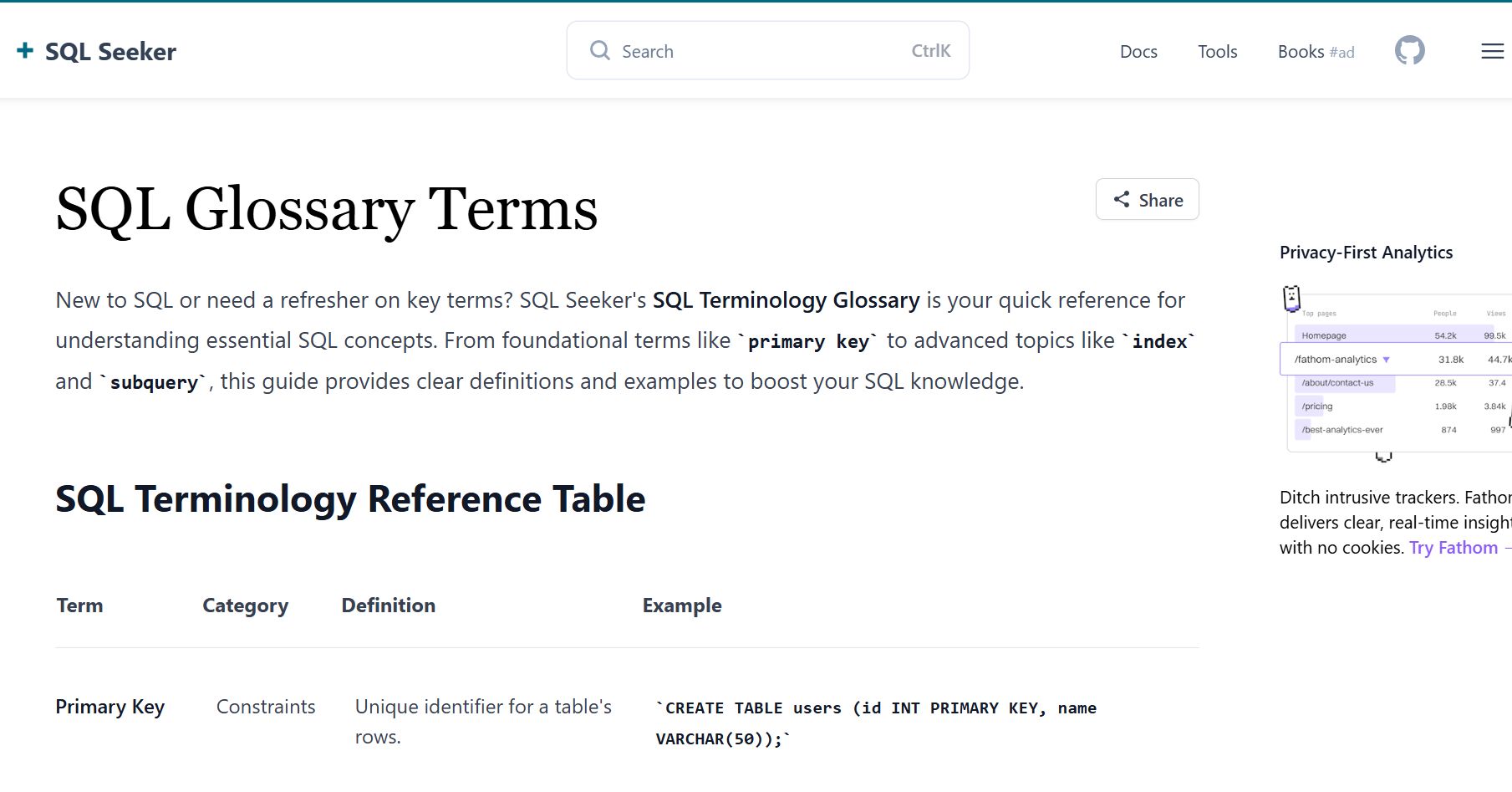Click the teal plus icon in the SQL Seeker logo
The height and width of the screenshot is (792, 1512).
(x=25, y=50)
